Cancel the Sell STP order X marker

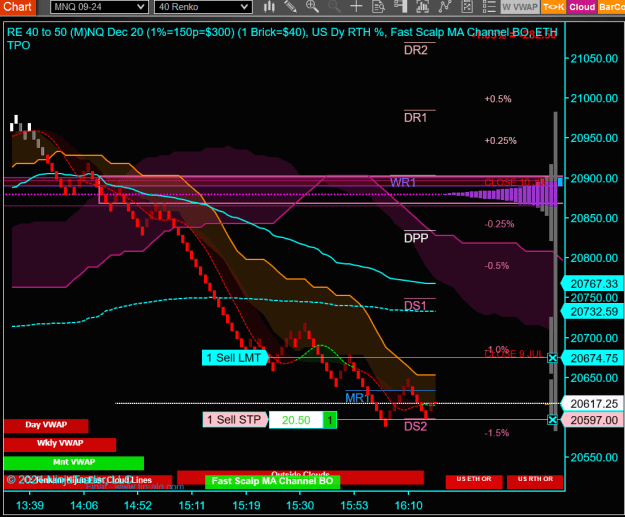552,420
